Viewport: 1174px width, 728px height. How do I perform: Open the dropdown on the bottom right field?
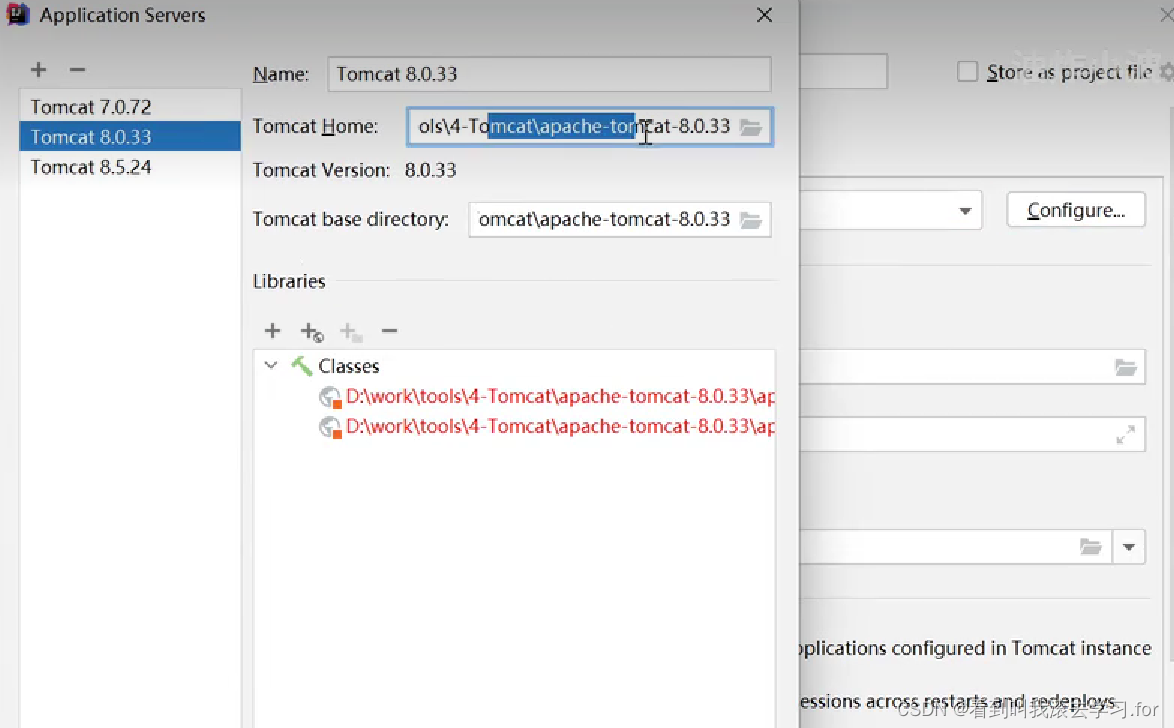(1129, 547)
